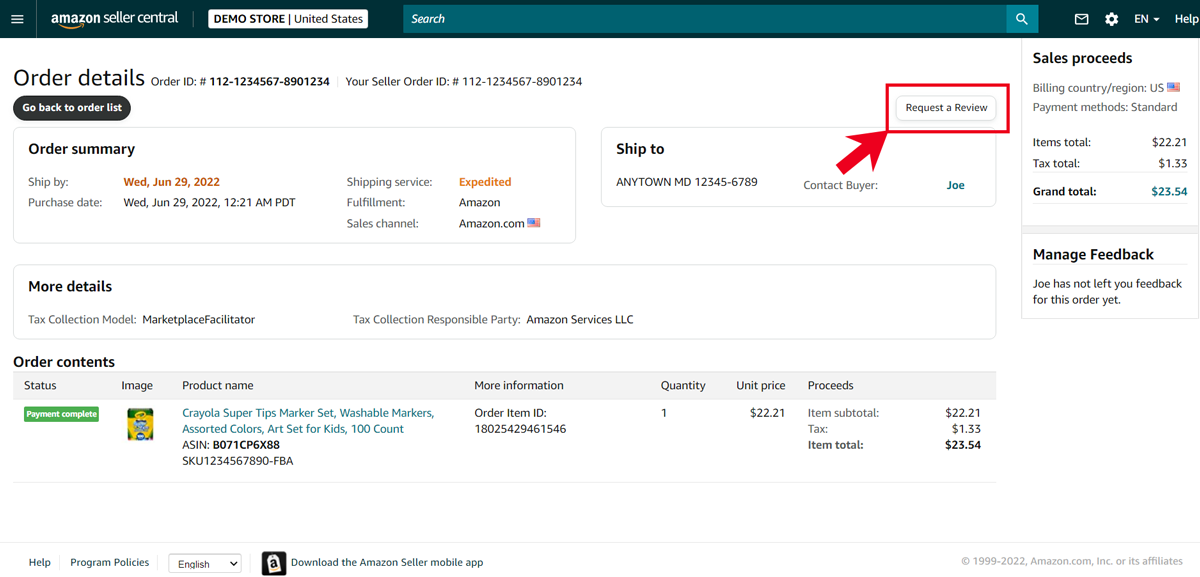Viewport: 1200px width, 577px height.
Task: Click the search magnifier button
Action: [1021, 19]
